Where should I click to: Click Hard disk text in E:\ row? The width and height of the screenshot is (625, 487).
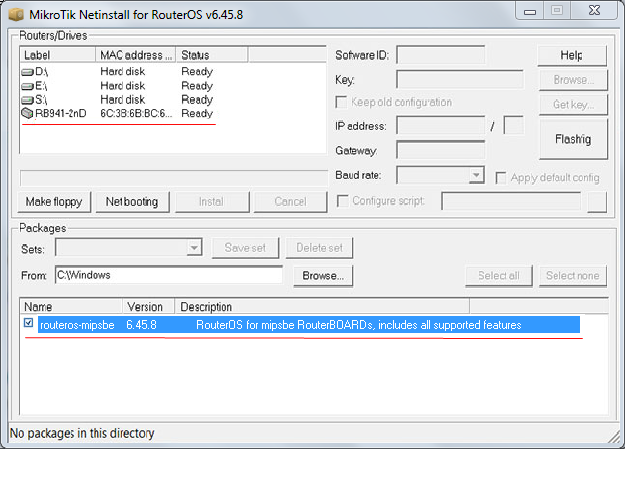[x=123, y=86]
